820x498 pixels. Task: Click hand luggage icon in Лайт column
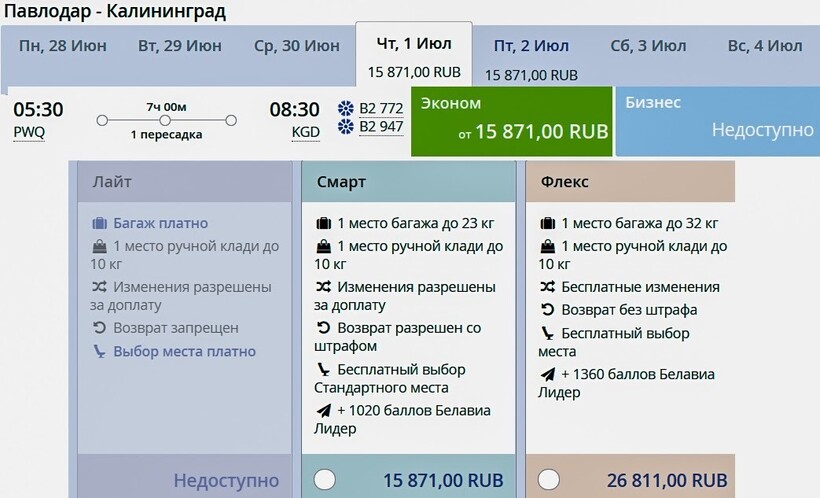[99, 246]
